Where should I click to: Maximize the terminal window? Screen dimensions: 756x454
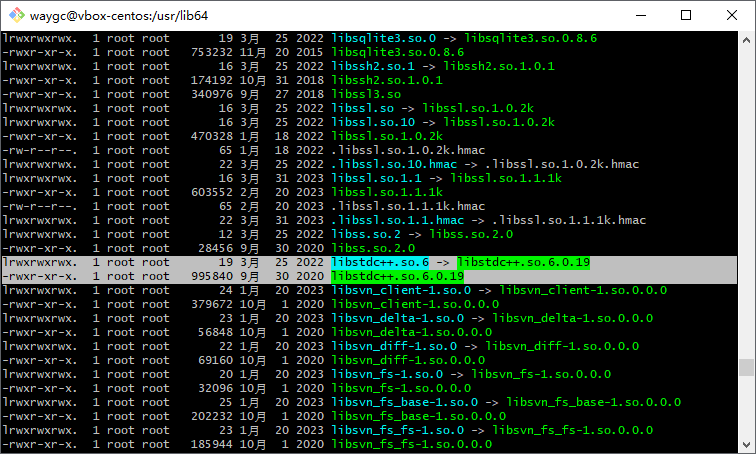tap(686, 15)
